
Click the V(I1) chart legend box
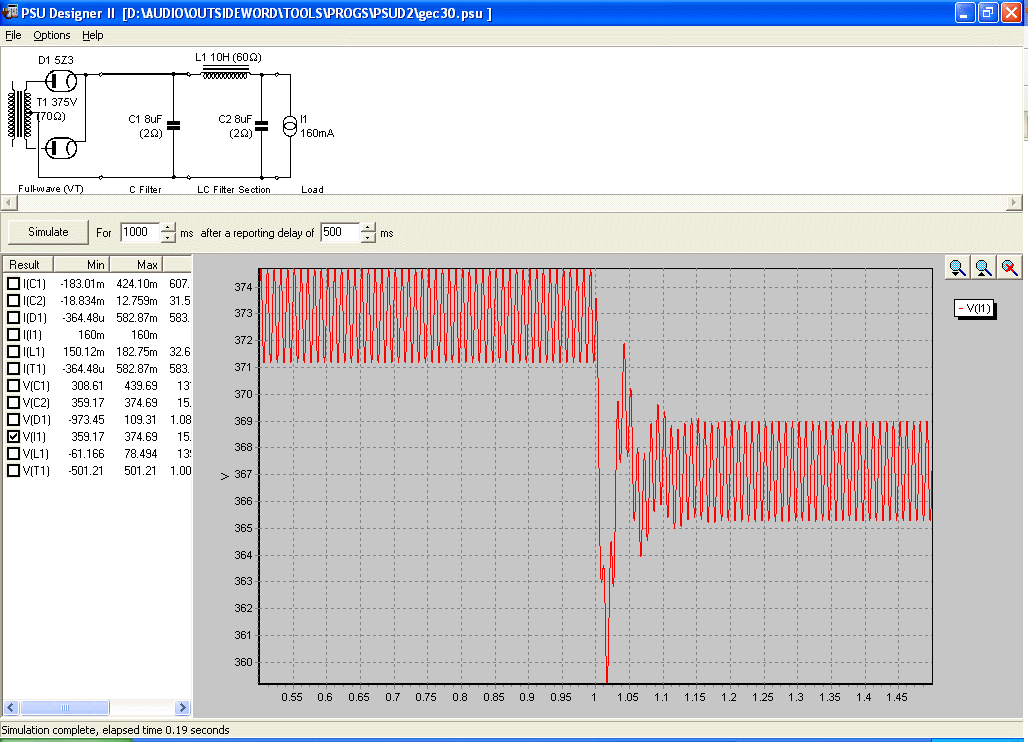click(x=974, y=309)
